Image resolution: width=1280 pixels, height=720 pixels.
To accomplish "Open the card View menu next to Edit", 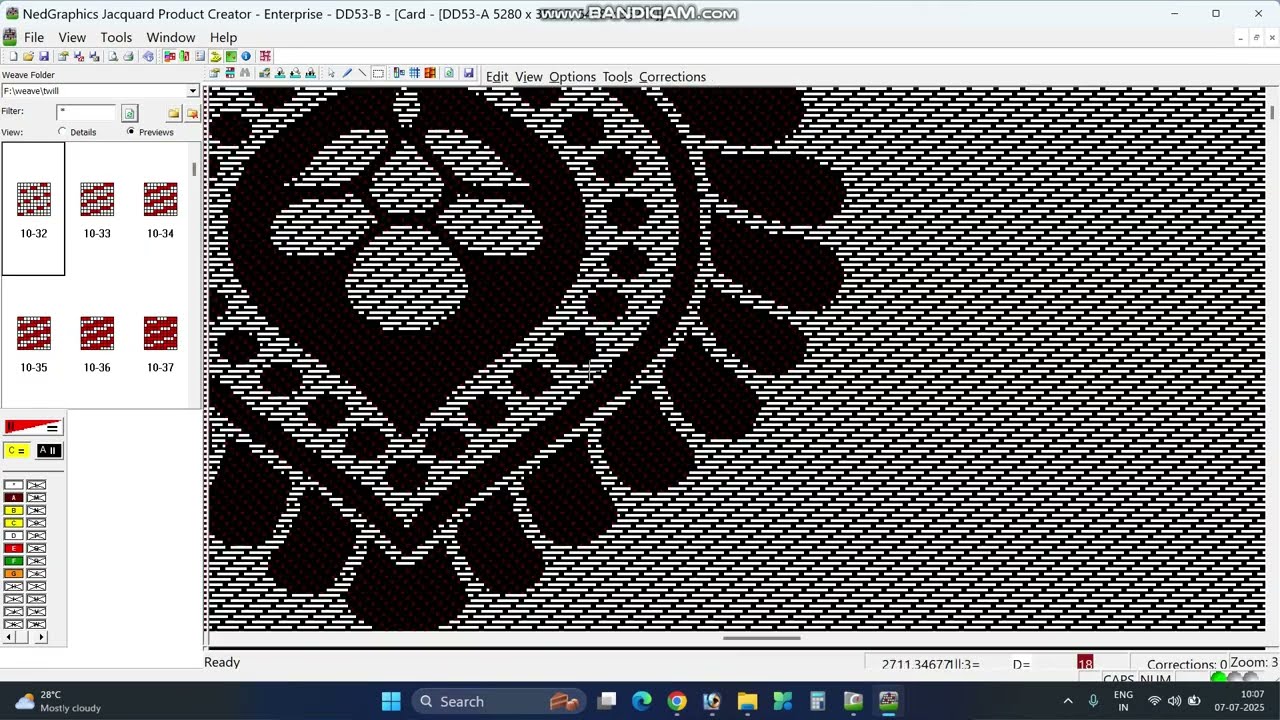I will (528, 77).
